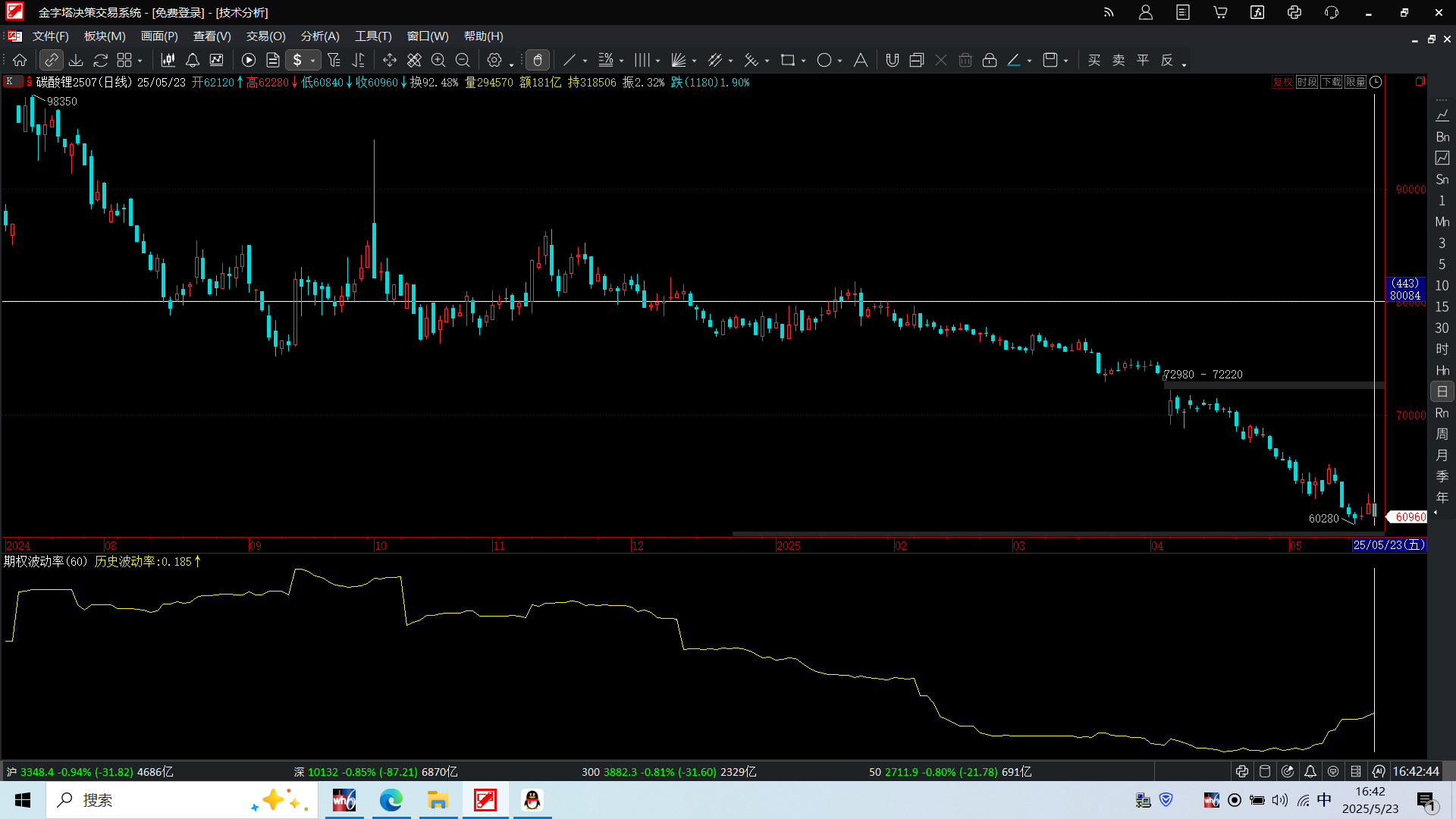Open the multi-window grid layout icon

pyautogui.click(x=124, y=60)
